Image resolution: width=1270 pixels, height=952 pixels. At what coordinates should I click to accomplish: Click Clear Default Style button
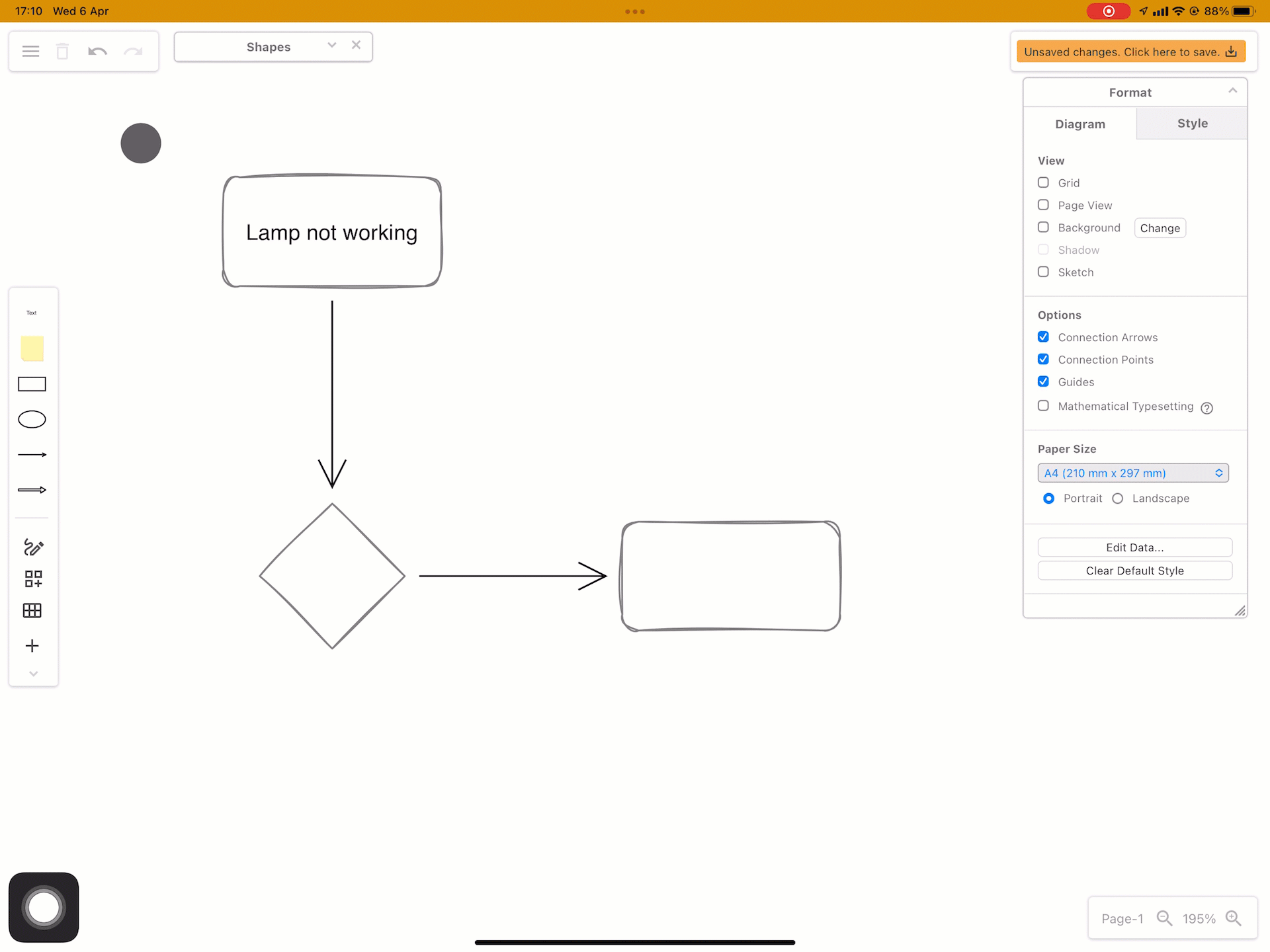click(x=1134, y=571)
